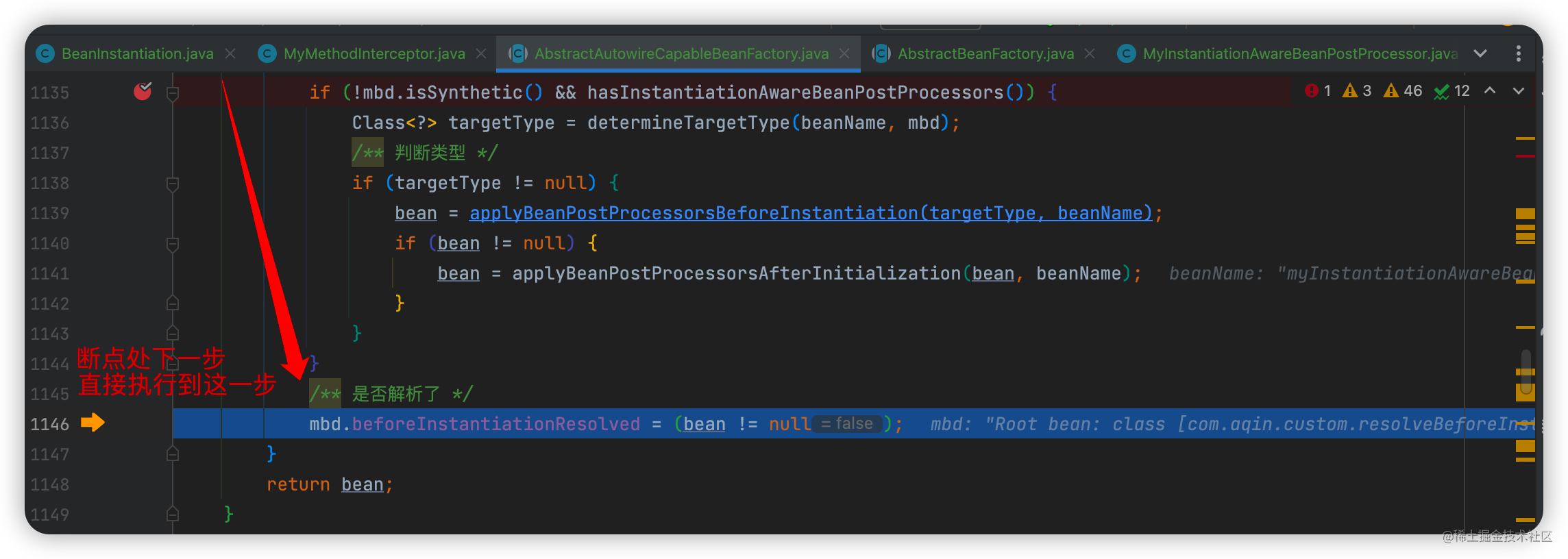Close the MyMethodInterceptor.java tab
This screenshot has height=559, width=1568.
481,53
